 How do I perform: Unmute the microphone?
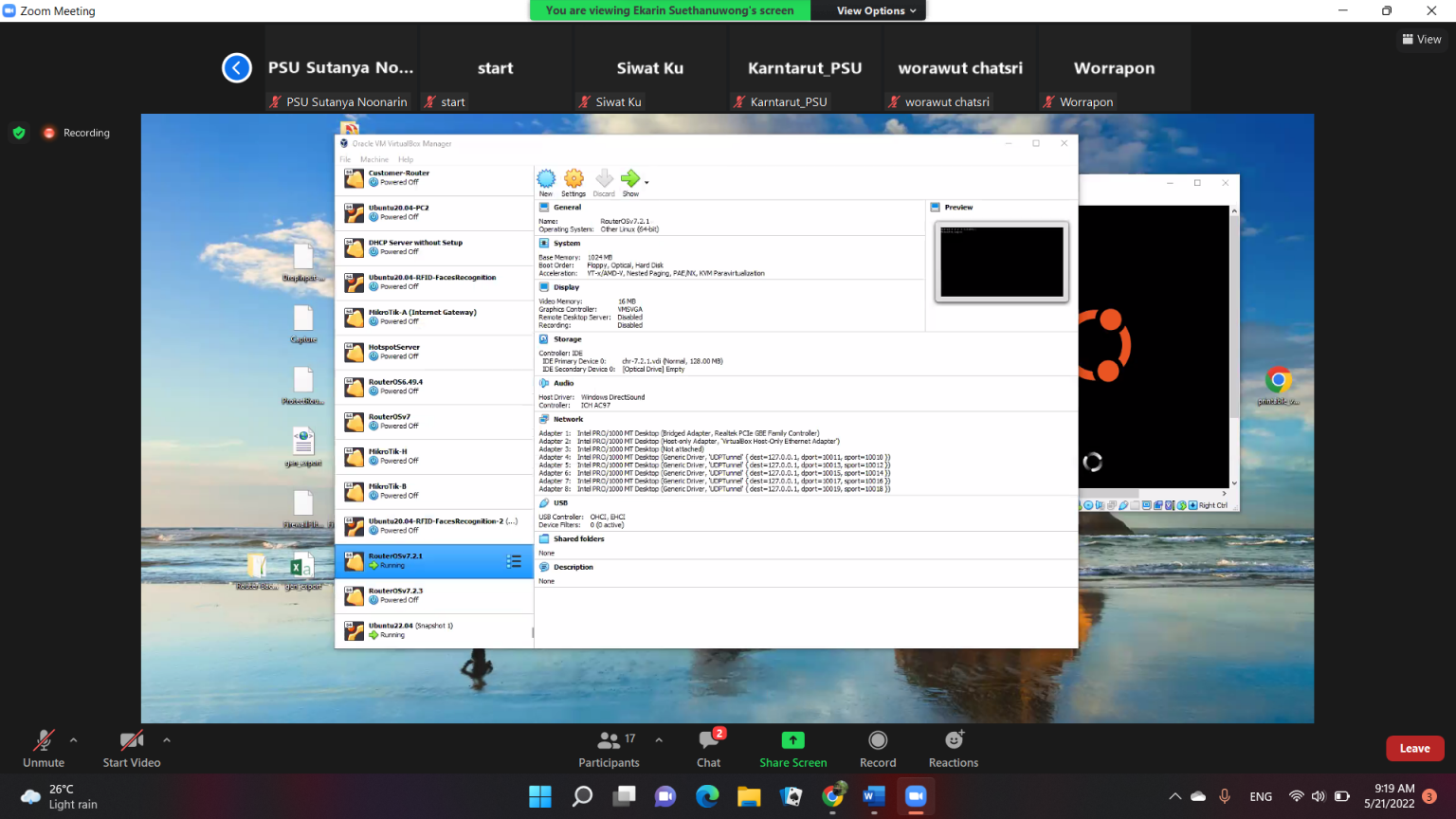(x=44, y=741)
